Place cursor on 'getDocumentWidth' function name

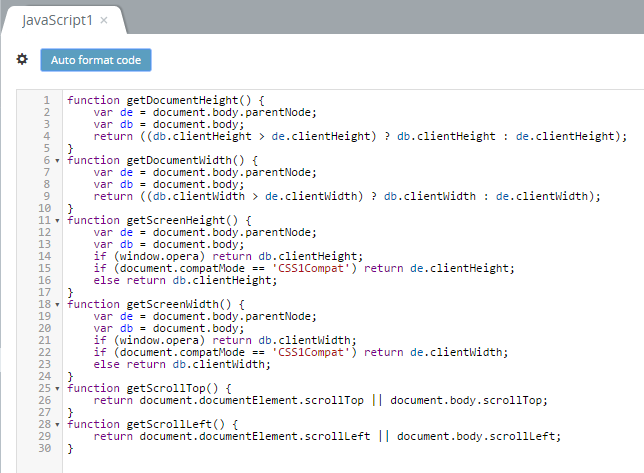179,161
